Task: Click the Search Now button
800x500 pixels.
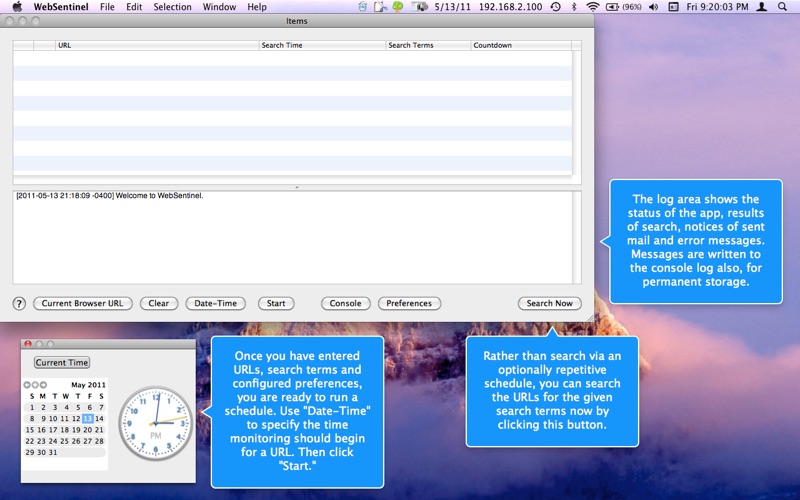Action: [549, 303]
